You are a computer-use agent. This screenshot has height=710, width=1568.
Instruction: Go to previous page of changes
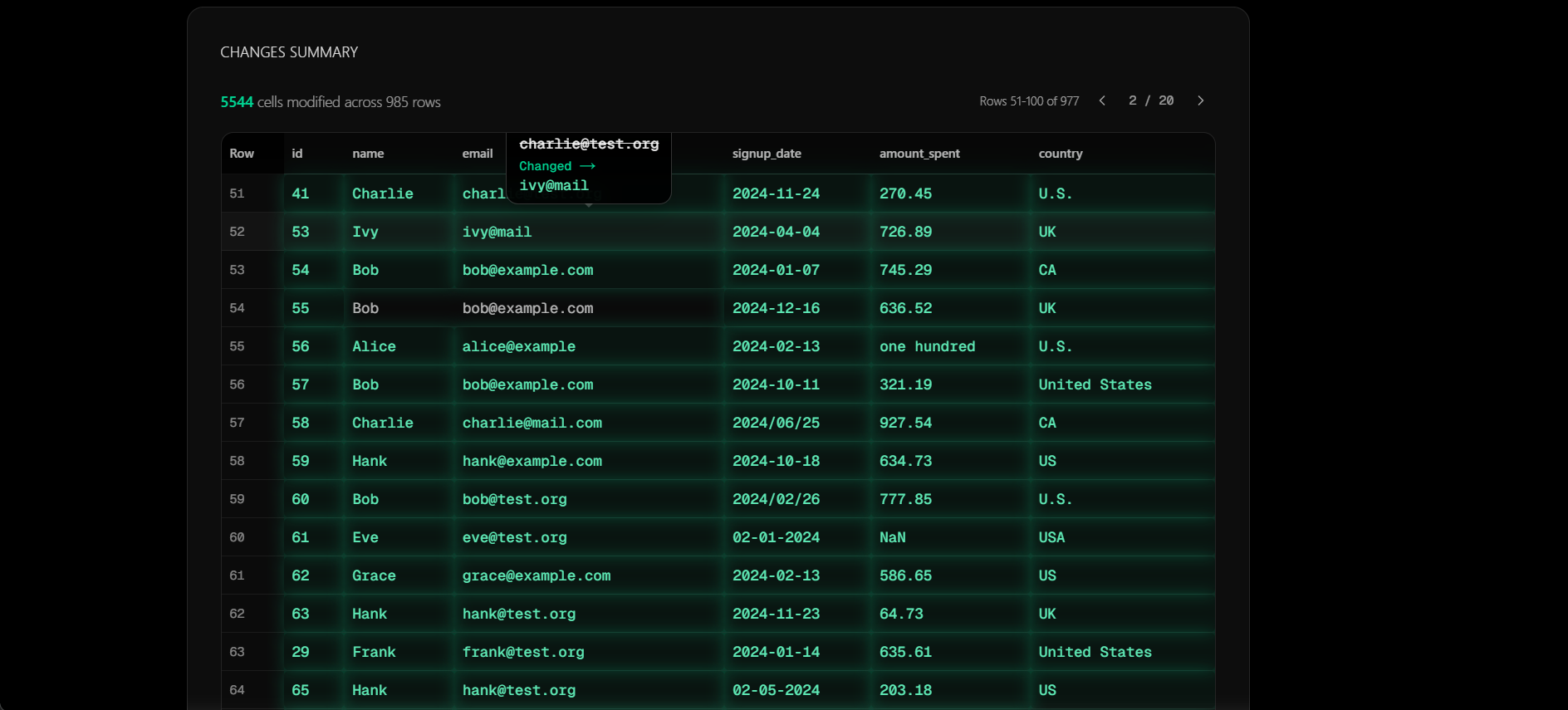[x=1102, y=100]
